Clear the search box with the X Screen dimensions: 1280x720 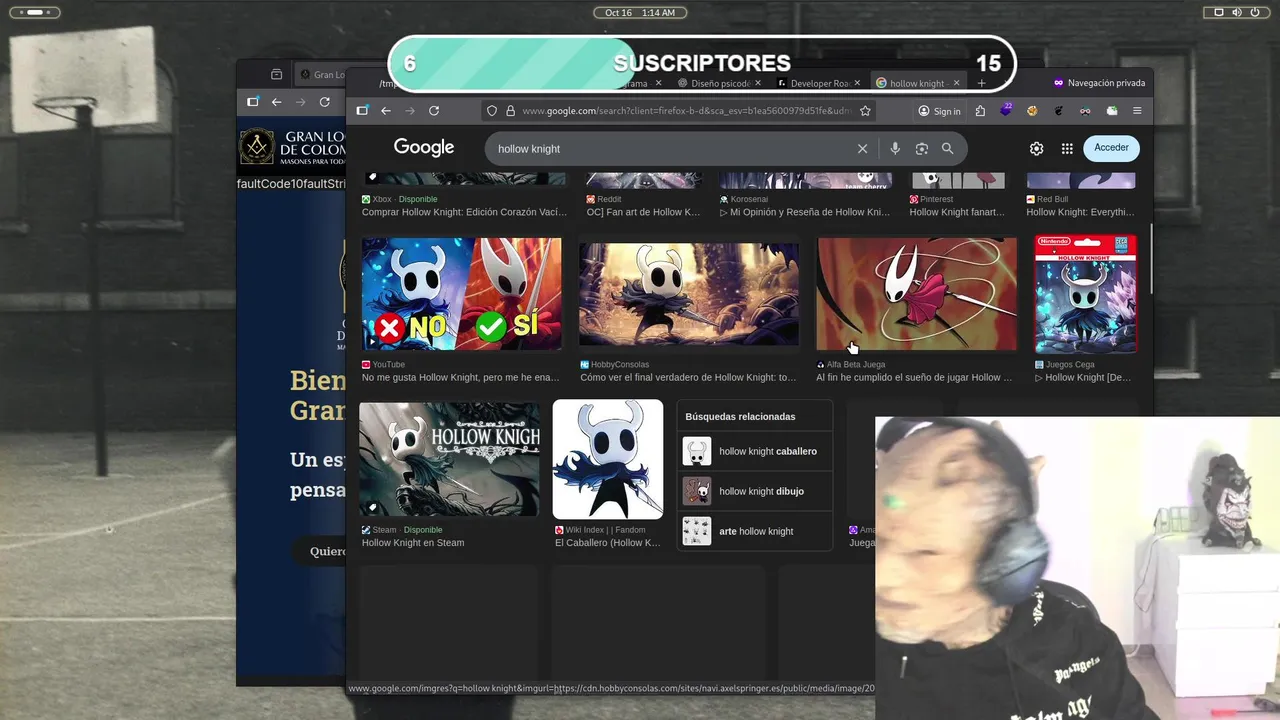pos(862,149)
